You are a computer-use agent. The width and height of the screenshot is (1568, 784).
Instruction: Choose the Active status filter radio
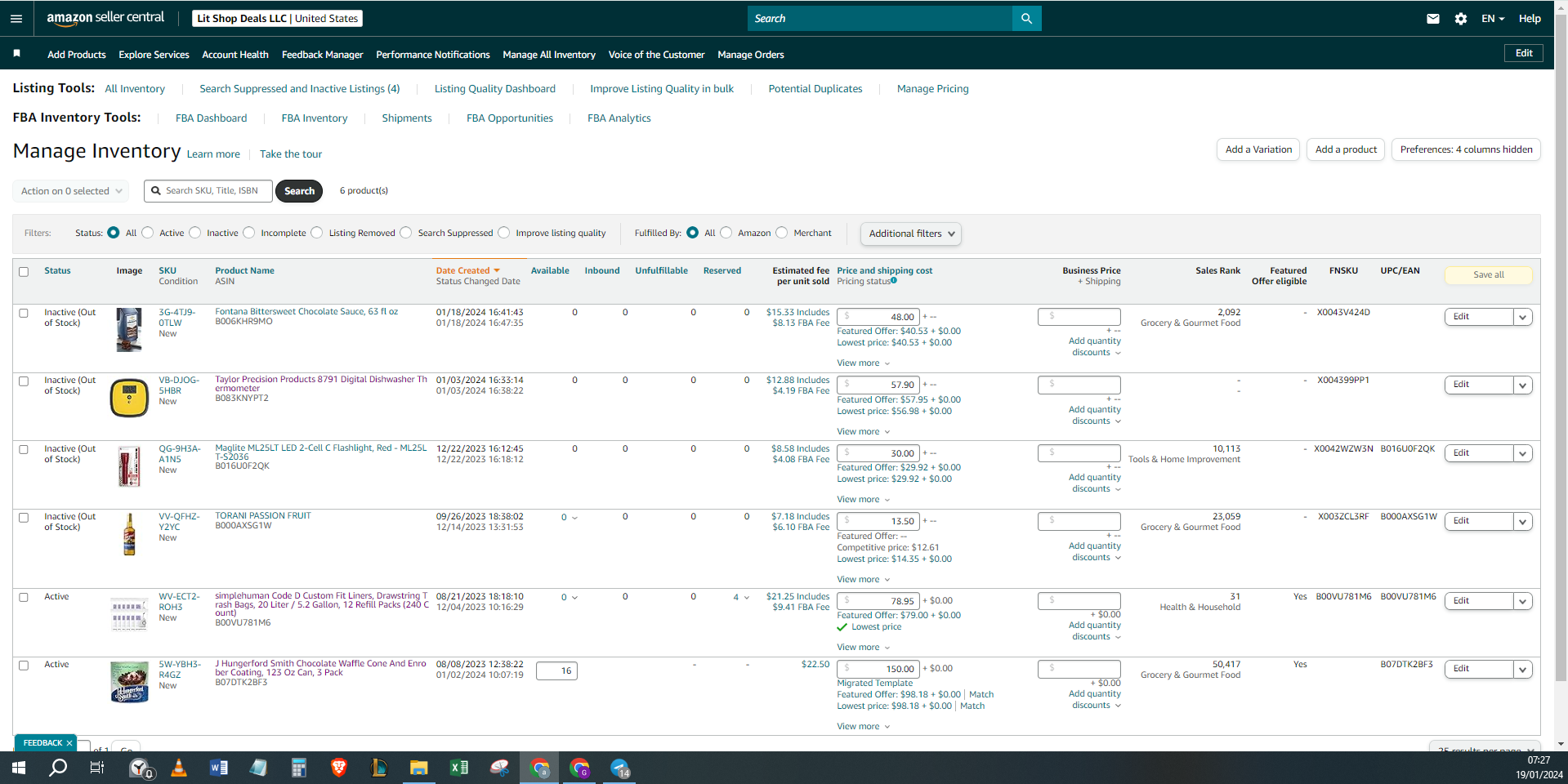click(148, 233)
